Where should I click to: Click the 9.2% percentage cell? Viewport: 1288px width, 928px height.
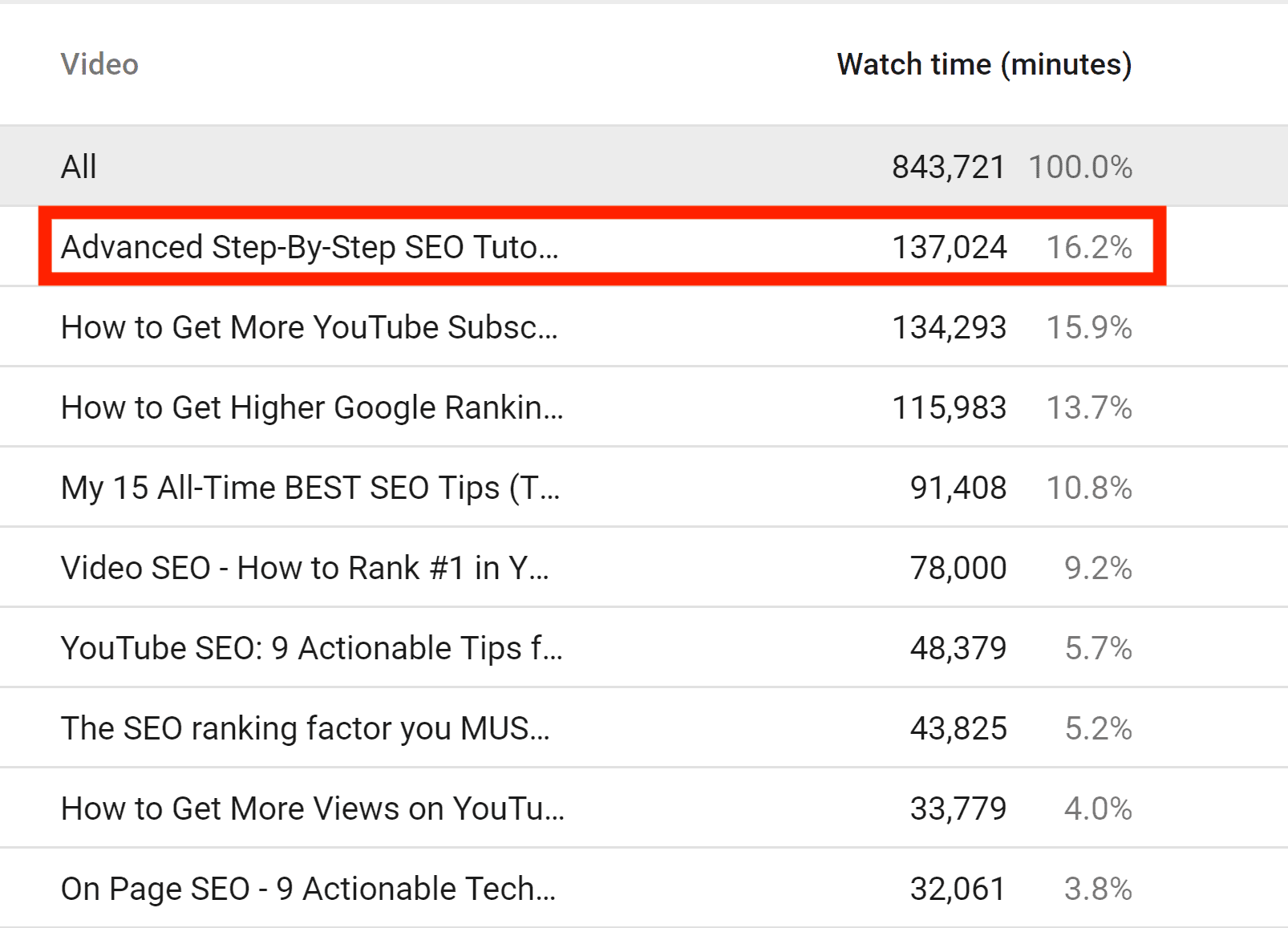coord(1098,568)
